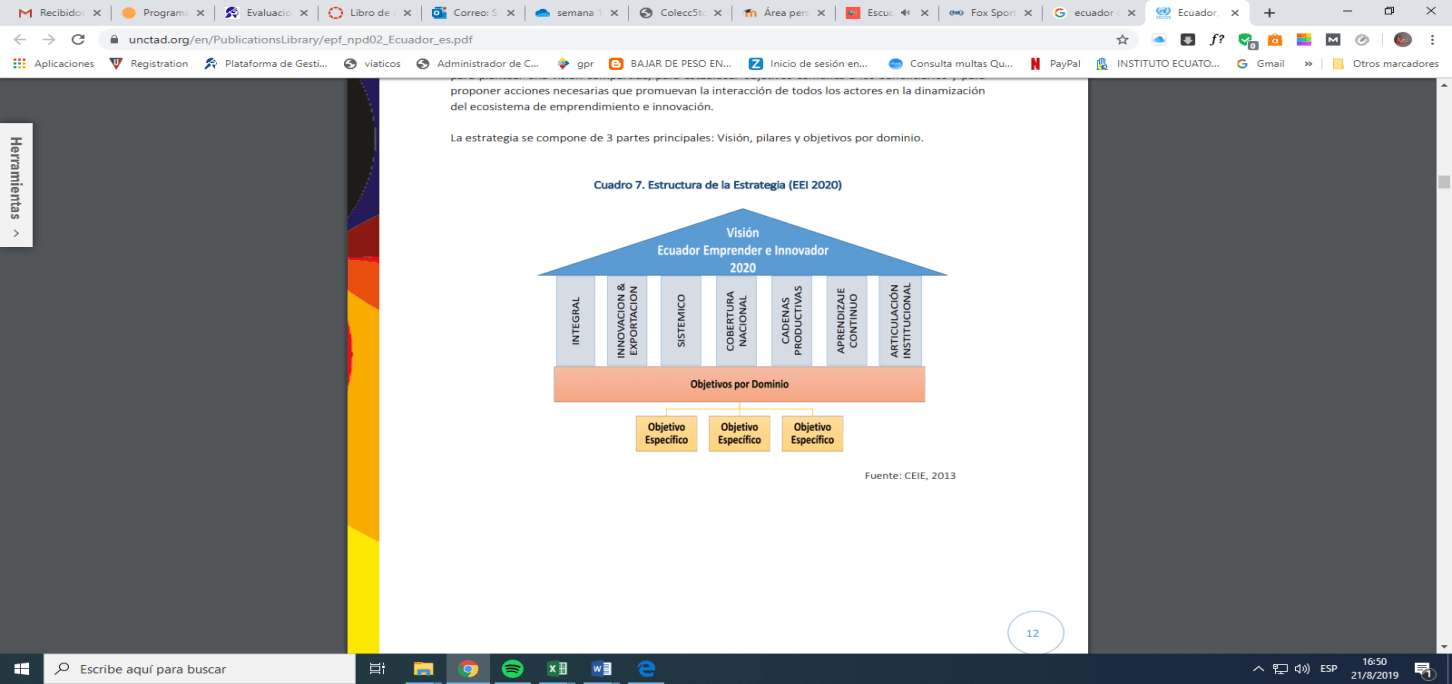Image resolution: width=1452 pixels, height=684 pixels.
Task: Reload the page with the refresh icon
Action: tap(78, 40)
